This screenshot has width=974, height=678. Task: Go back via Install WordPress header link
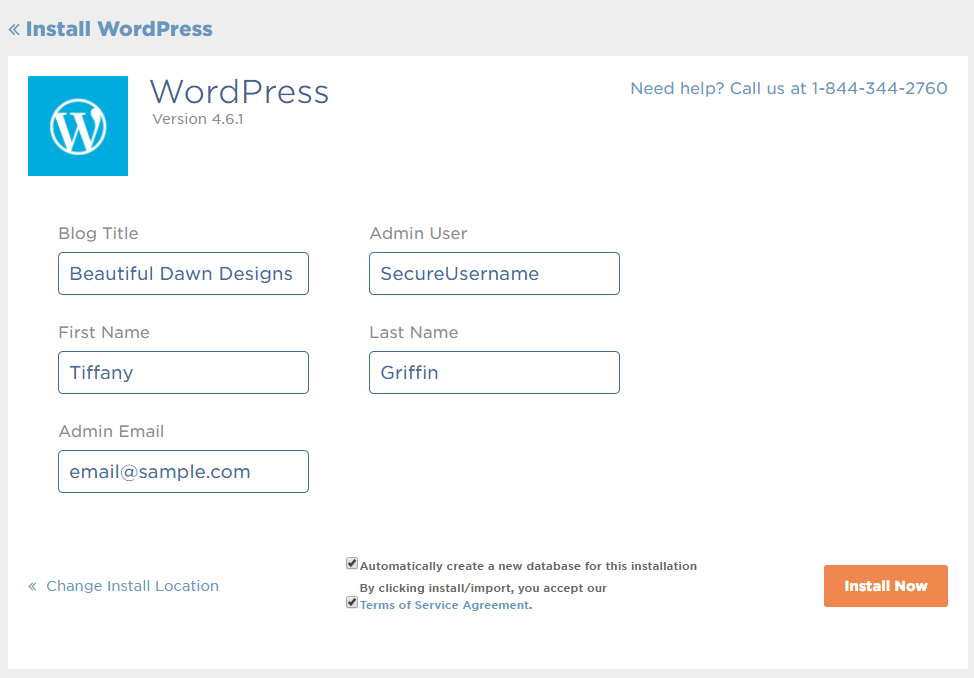111,29
